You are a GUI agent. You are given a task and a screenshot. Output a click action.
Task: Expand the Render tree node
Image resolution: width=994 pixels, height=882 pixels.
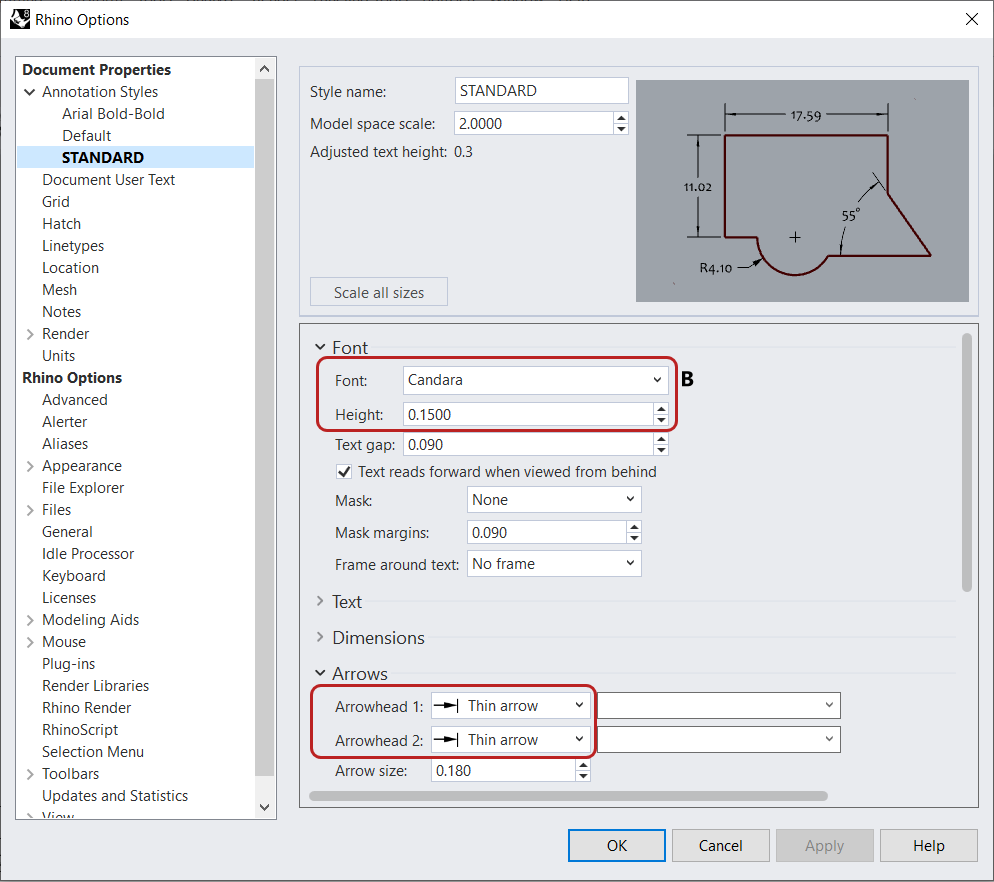click(29, 334)
